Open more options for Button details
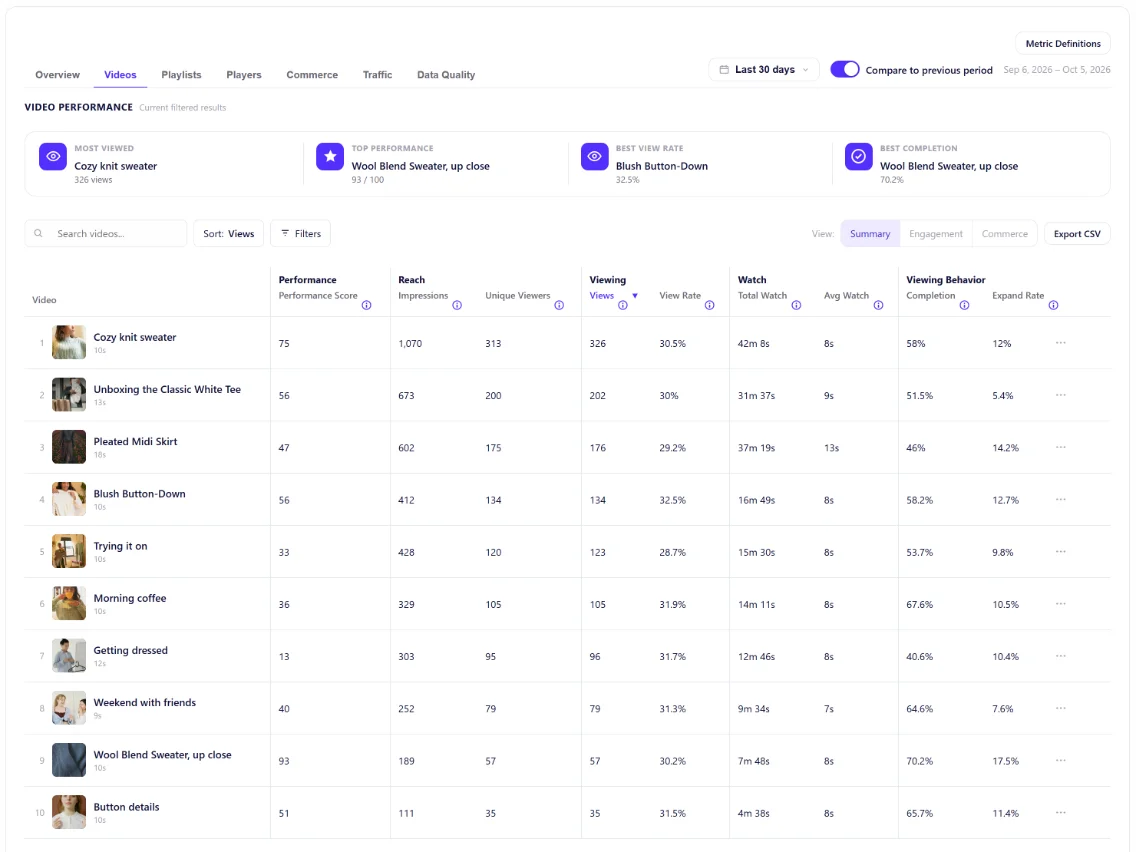 [1061, 812]
